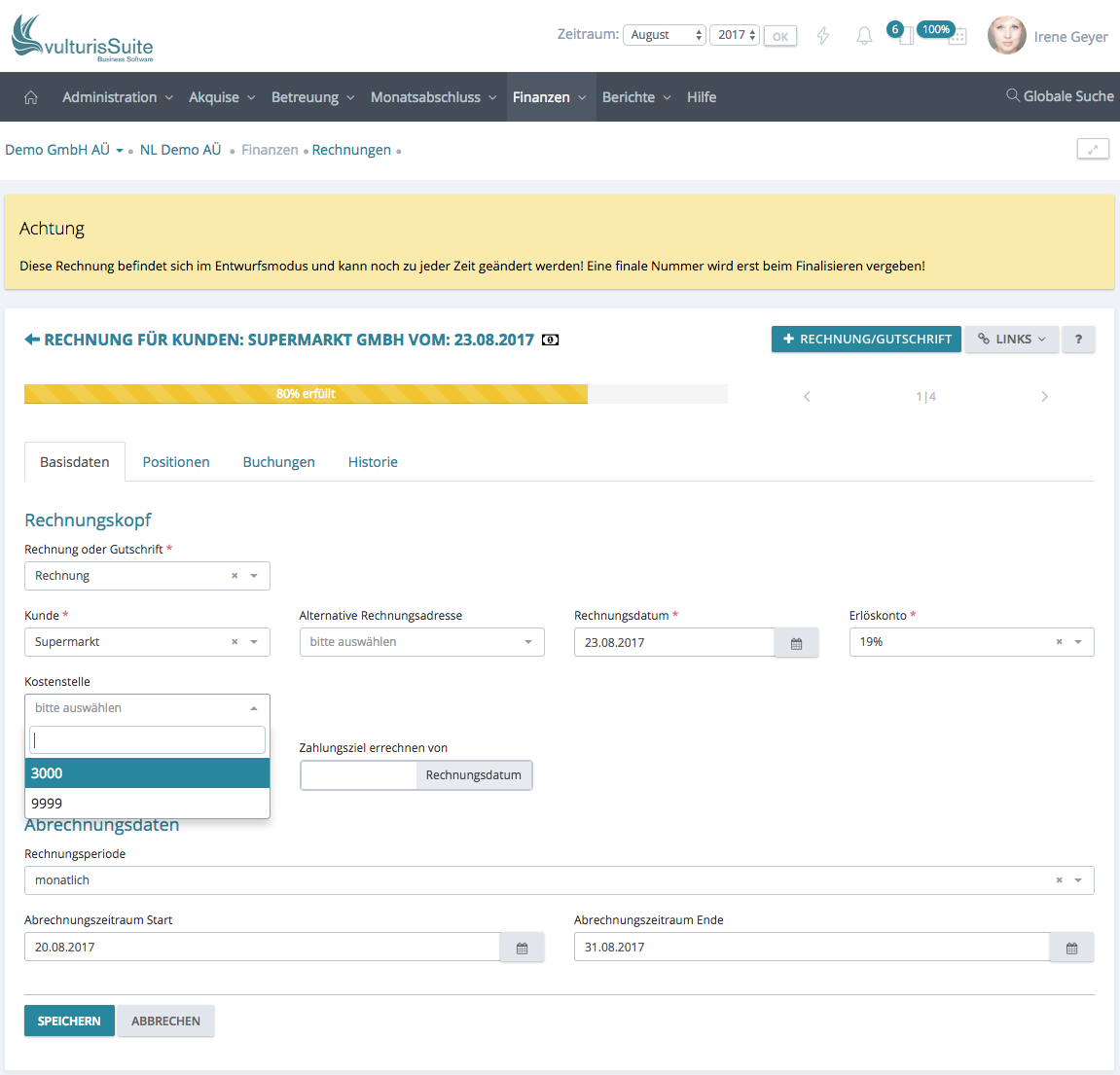The height and width of the screenshot is (1075, 1120).
Task: Click the back arrow beside invoice title
Action: [32, 340]
